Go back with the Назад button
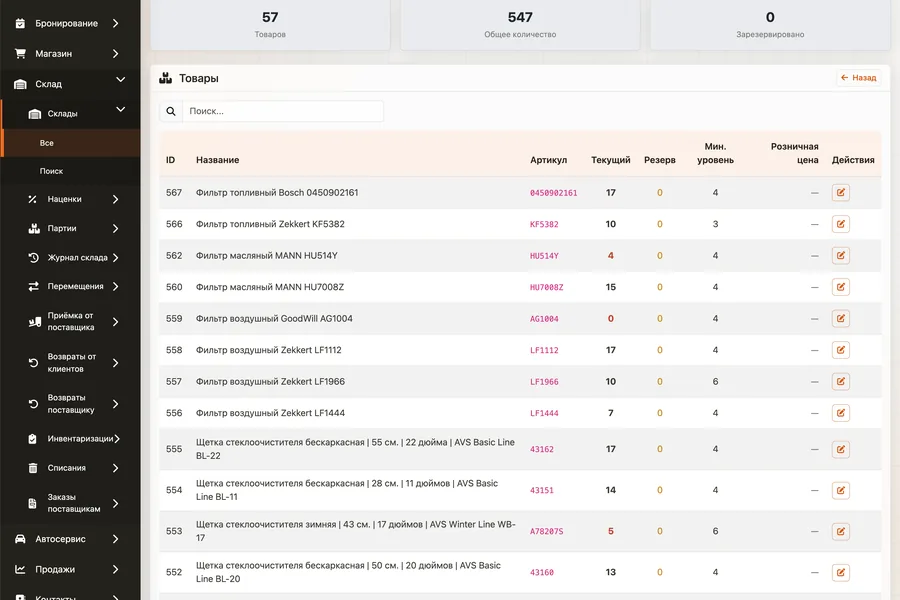Screen dimensions: 900x600 pos(859,78)
